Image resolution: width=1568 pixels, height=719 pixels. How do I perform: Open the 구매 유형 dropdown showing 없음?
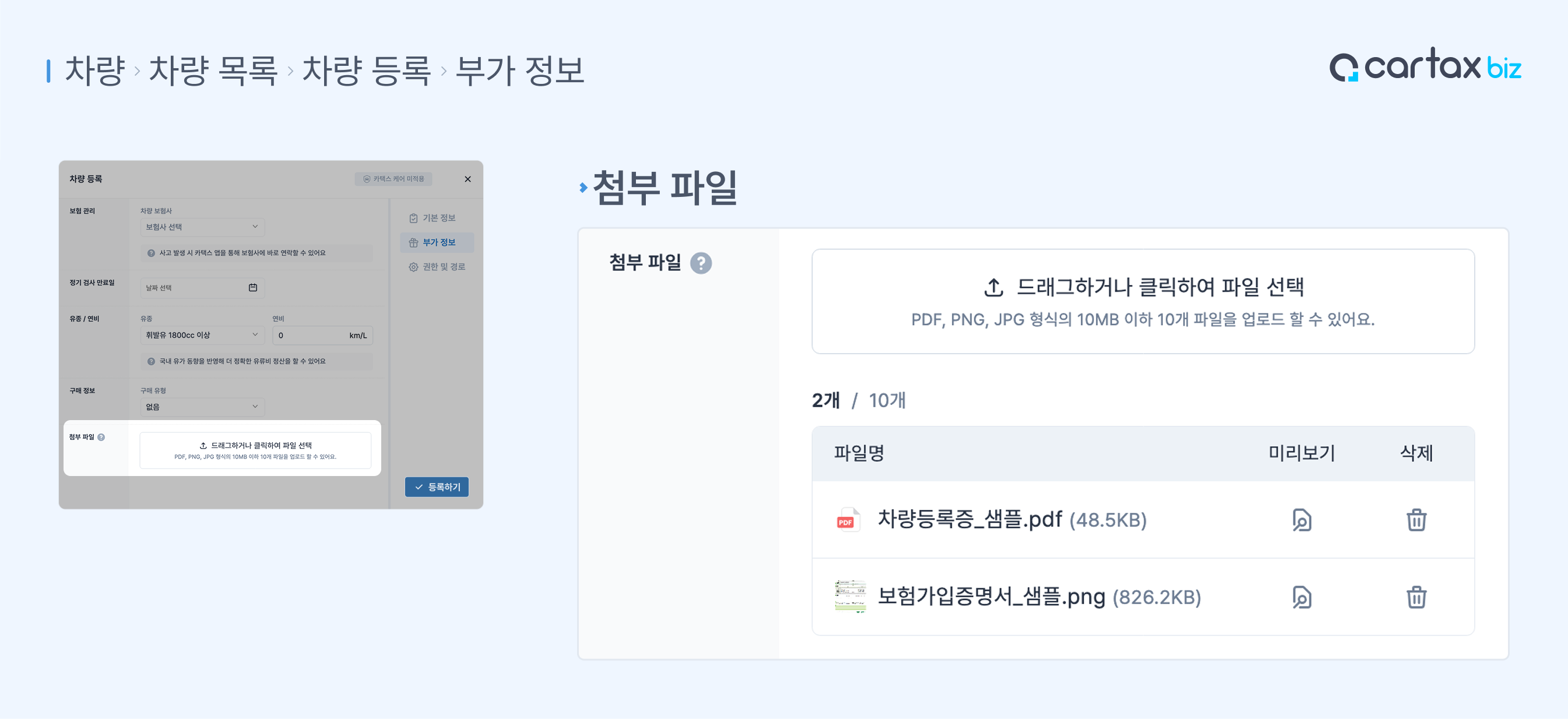tap(202, 407)
